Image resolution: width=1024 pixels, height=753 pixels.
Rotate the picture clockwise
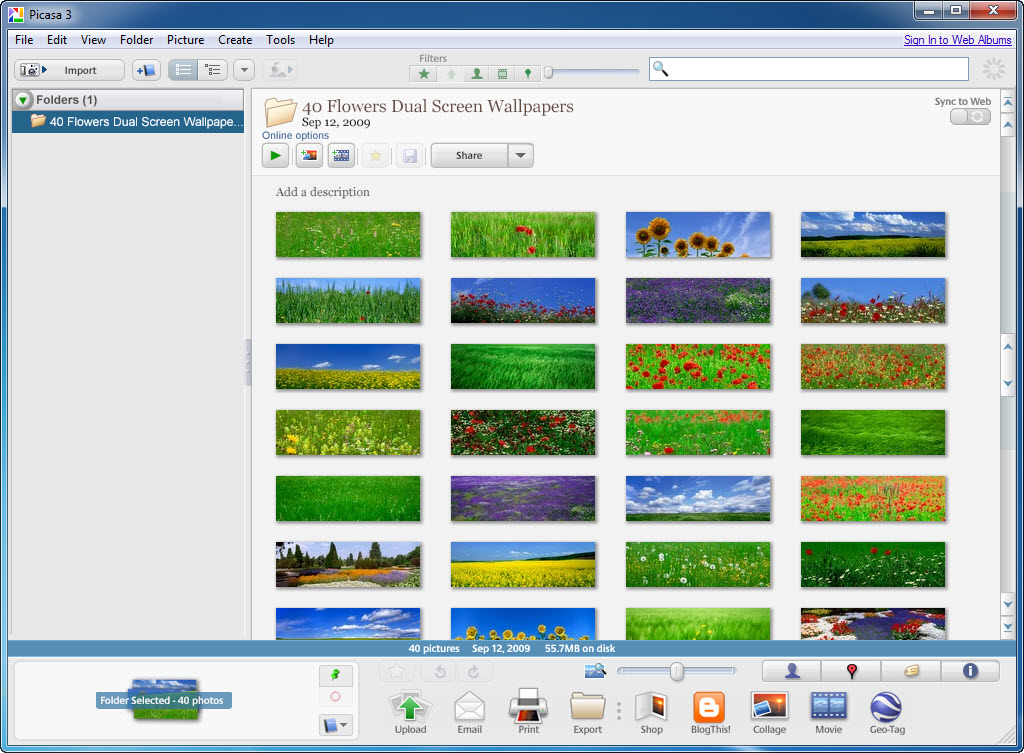[474, 671]
